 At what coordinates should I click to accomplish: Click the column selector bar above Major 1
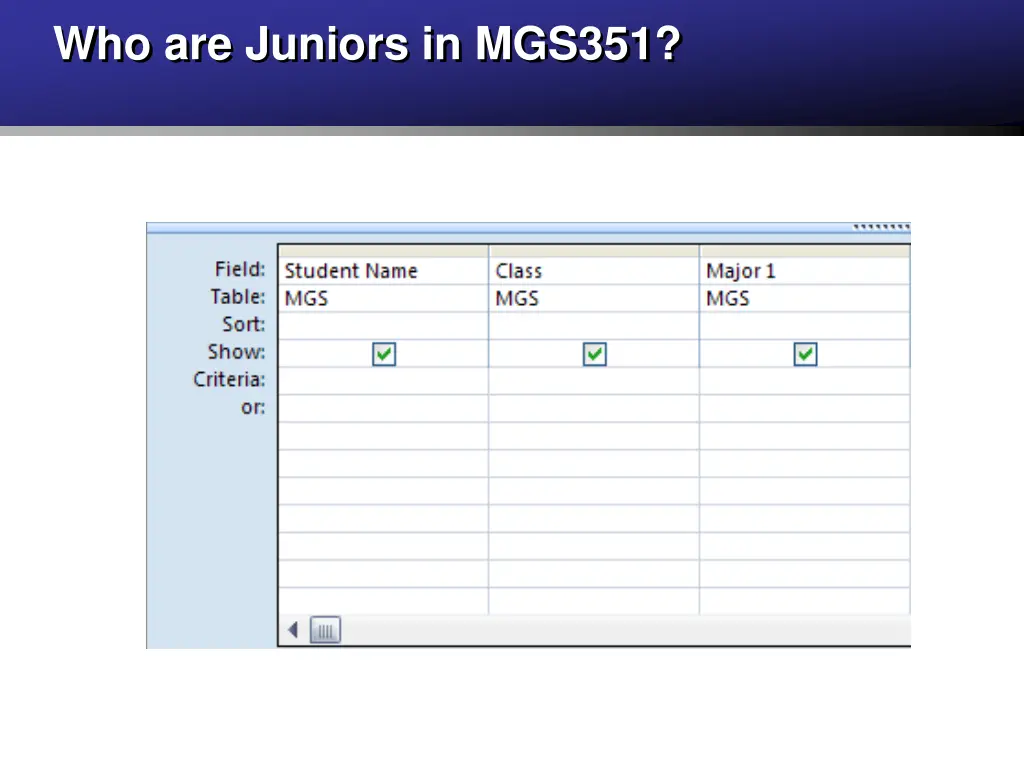(805, 251)
